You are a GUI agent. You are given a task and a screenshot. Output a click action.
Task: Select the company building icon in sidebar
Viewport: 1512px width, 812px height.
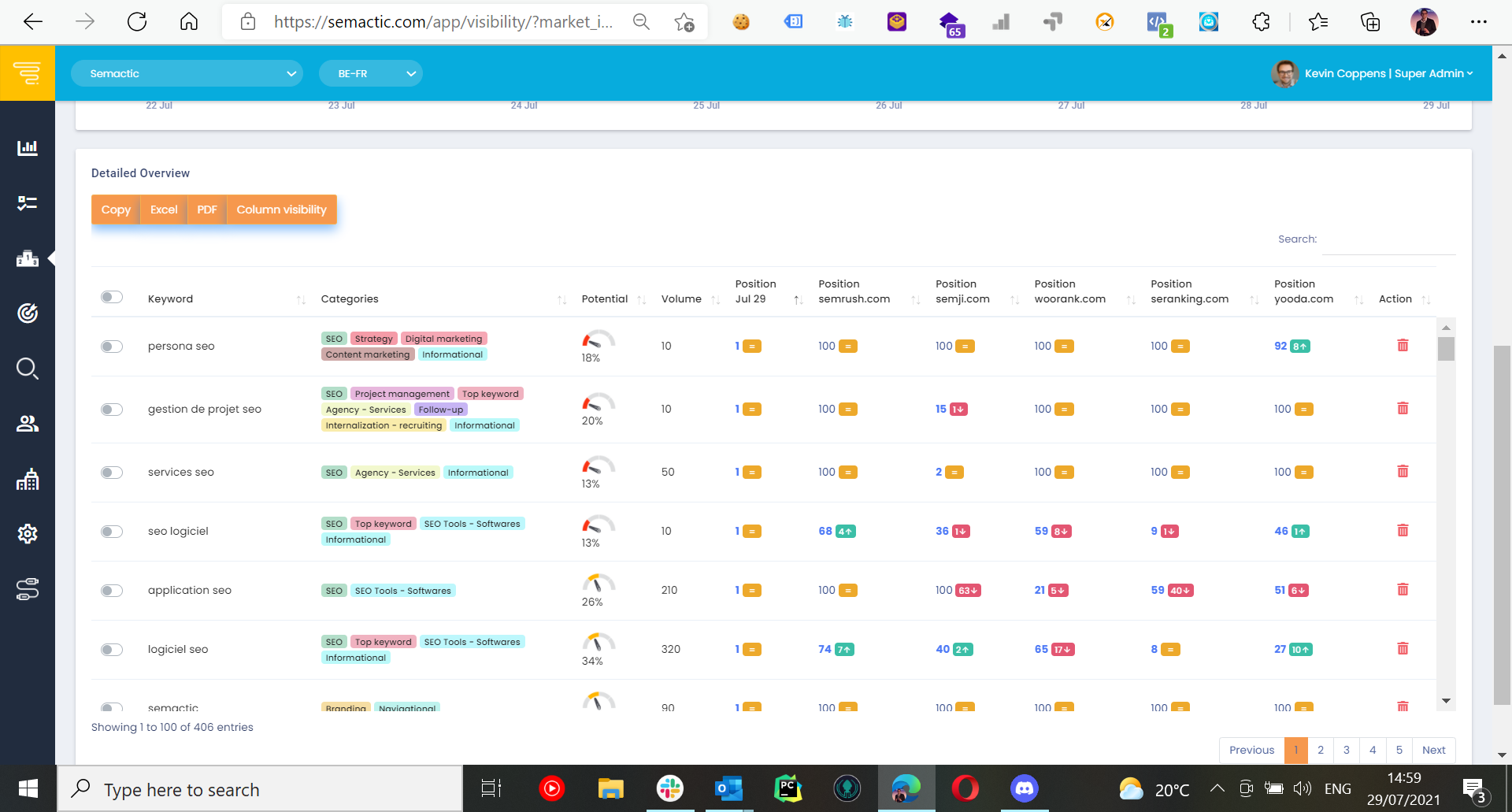pyautogui.click(x=28, y=480)
